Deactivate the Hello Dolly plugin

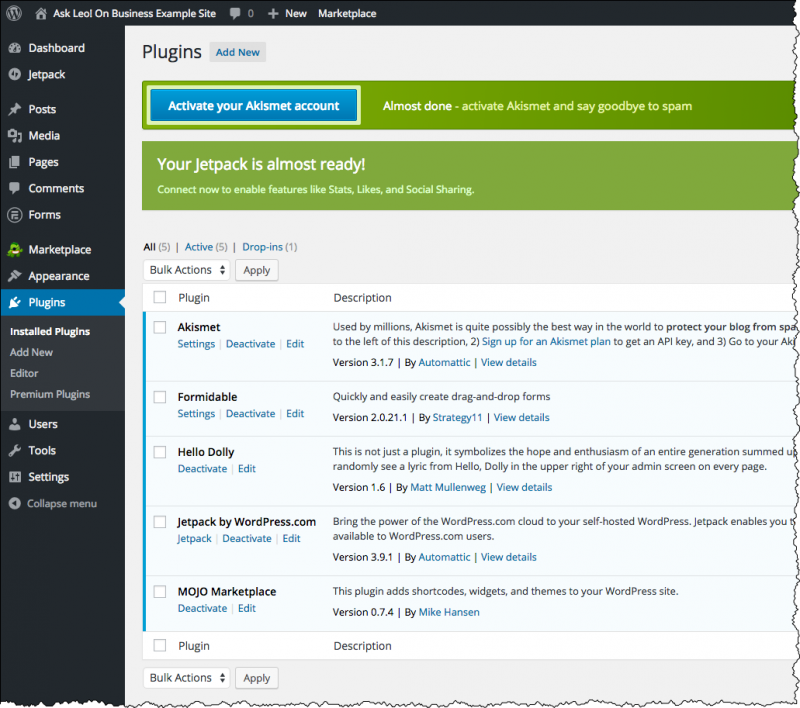click(x=202, y=469)
